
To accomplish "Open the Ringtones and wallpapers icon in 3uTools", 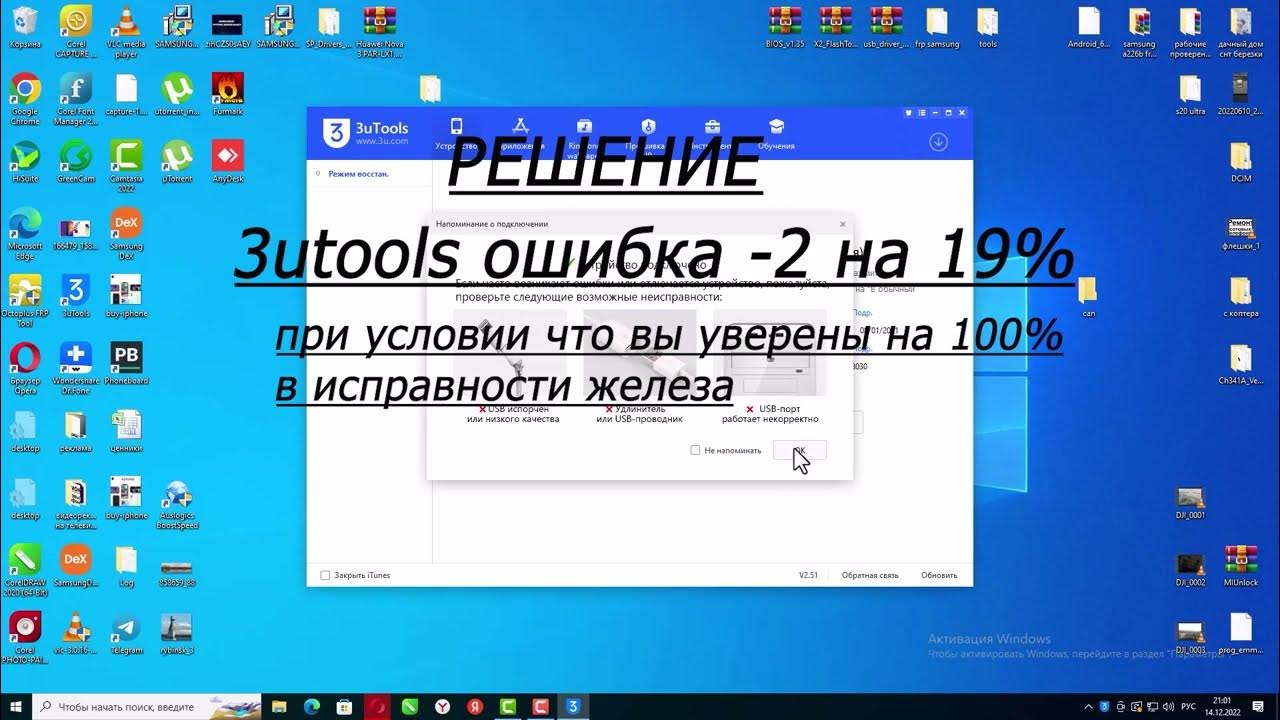I will pos(584,126).
